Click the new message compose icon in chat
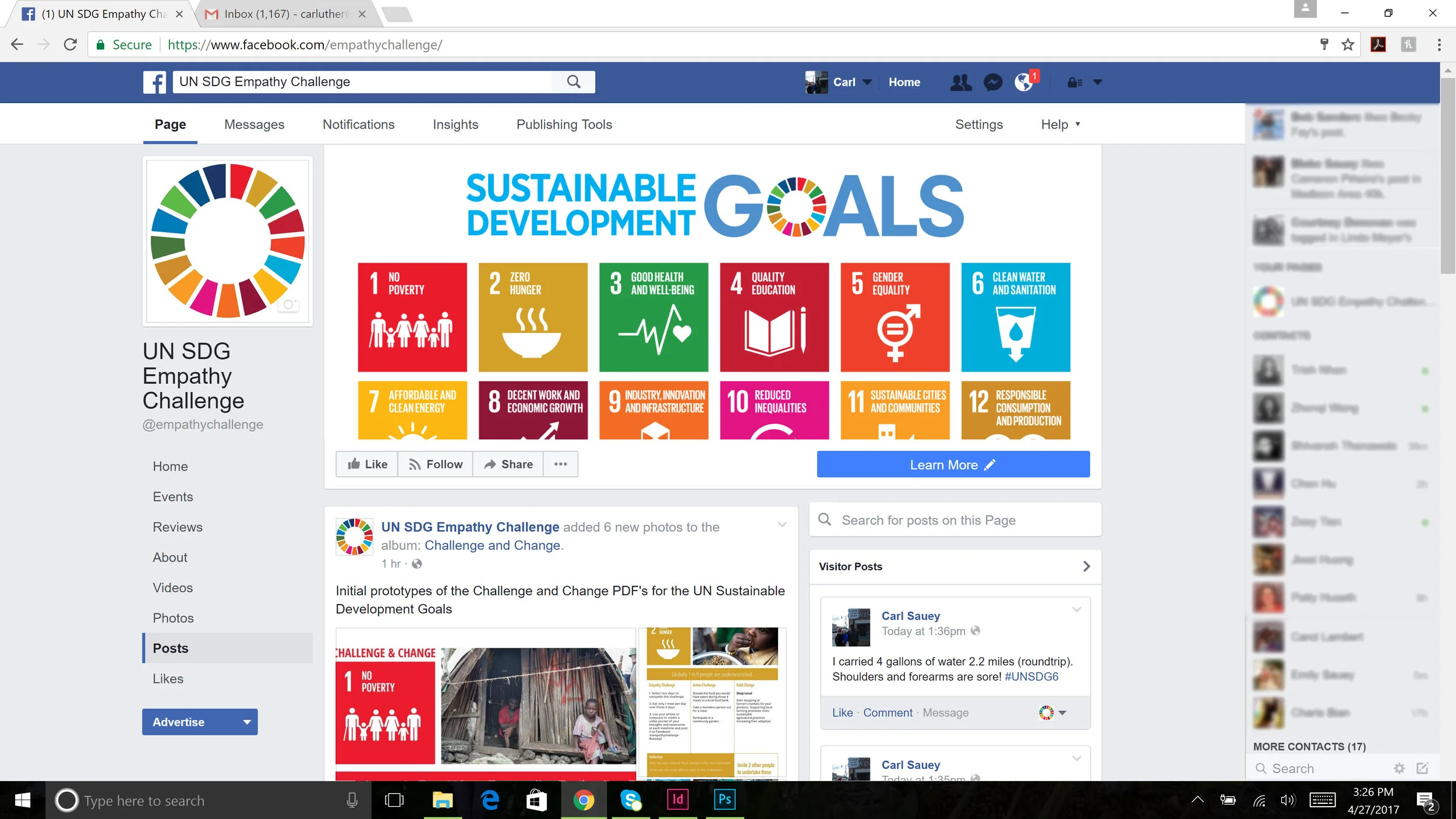The width and height of the screenshot is (1456, 819). (1422, 768)
